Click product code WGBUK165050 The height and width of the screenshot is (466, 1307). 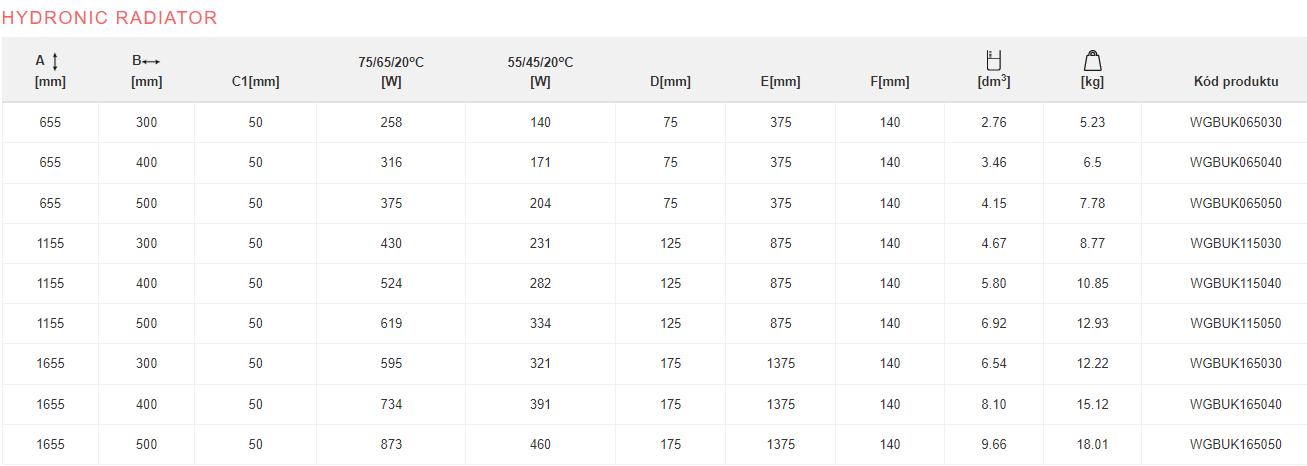[x=1235, y=445]
